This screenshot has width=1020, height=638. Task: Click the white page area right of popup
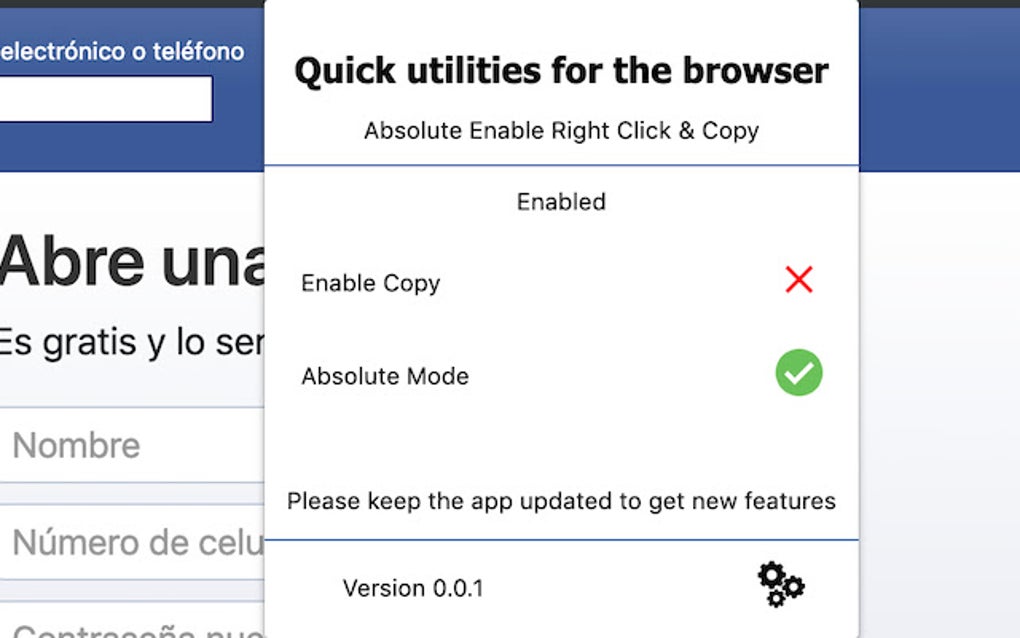tap(938, 400)
